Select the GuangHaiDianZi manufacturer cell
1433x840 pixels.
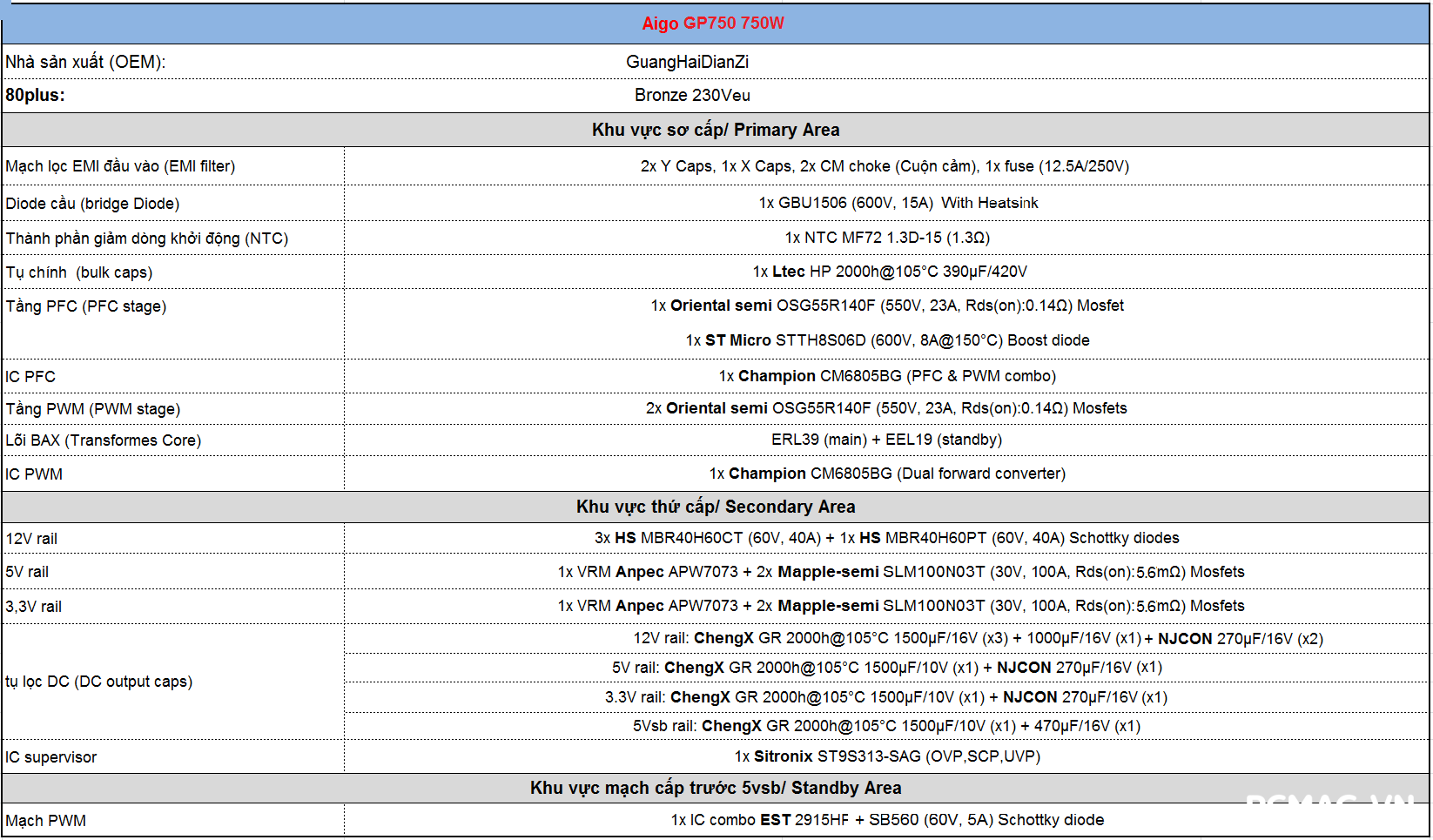[687, 62]
